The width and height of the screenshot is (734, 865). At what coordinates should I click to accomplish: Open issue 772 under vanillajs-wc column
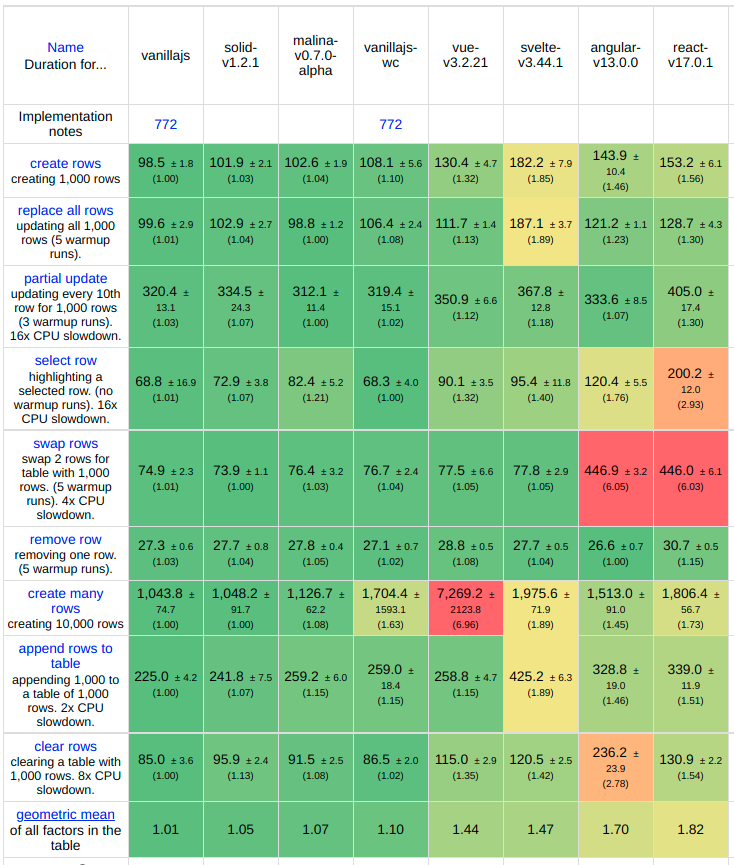pyautogui.click(x=390, y=124)
